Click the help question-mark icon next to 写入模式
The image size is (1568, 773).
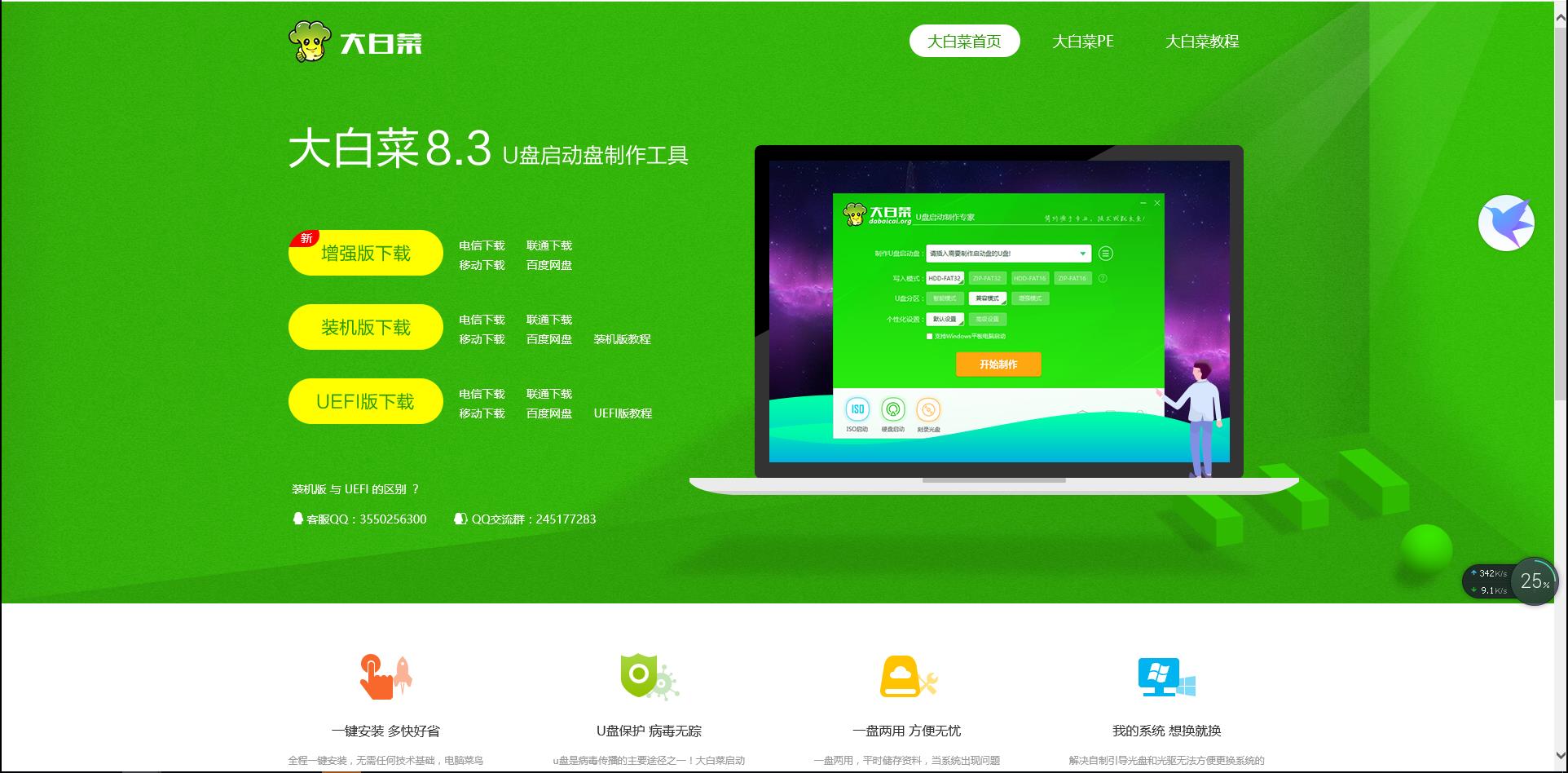[1103, 278]
